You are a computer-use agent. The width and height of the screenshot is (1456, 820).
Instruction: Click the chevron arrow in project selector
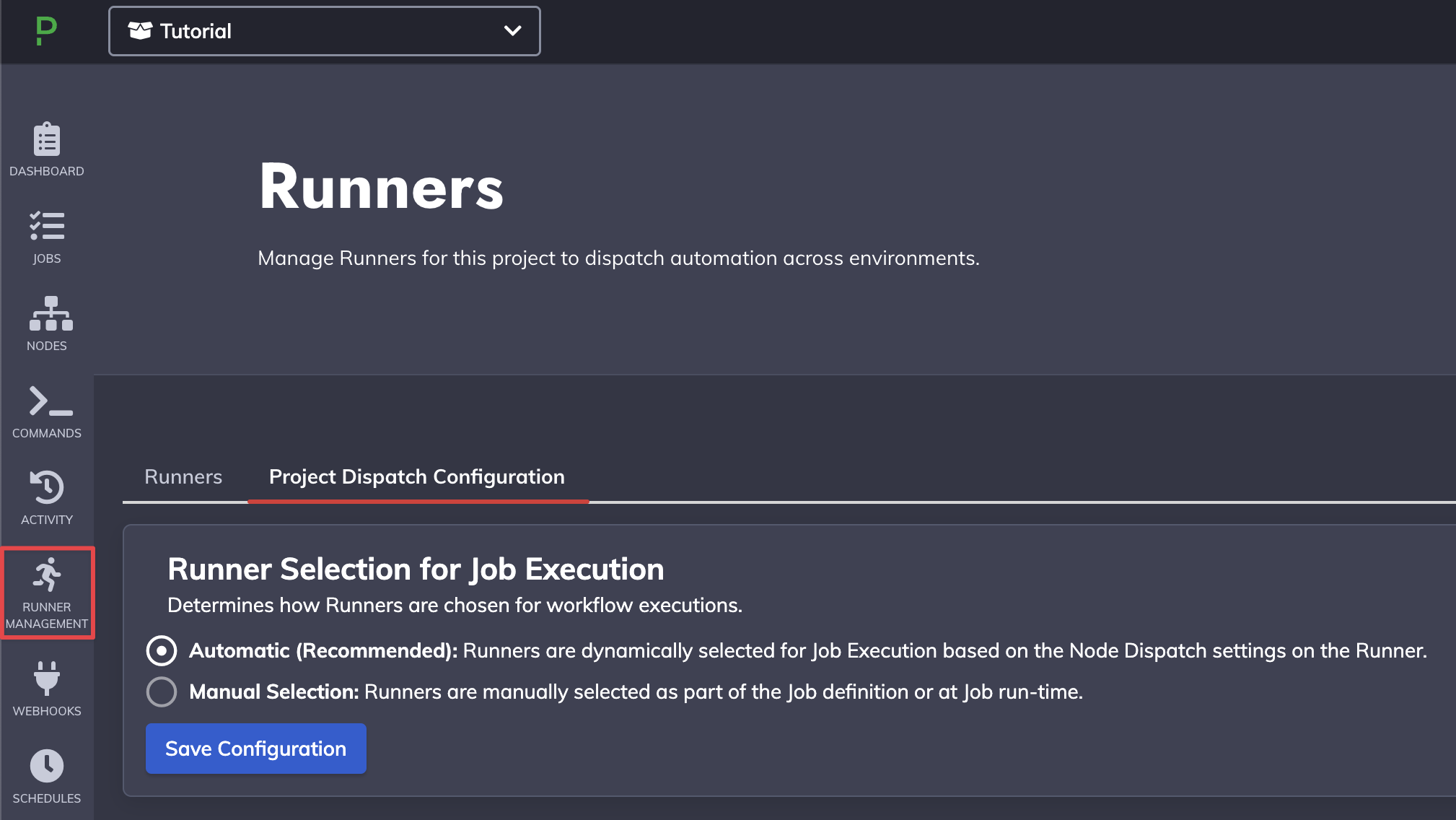coord(512,31)
